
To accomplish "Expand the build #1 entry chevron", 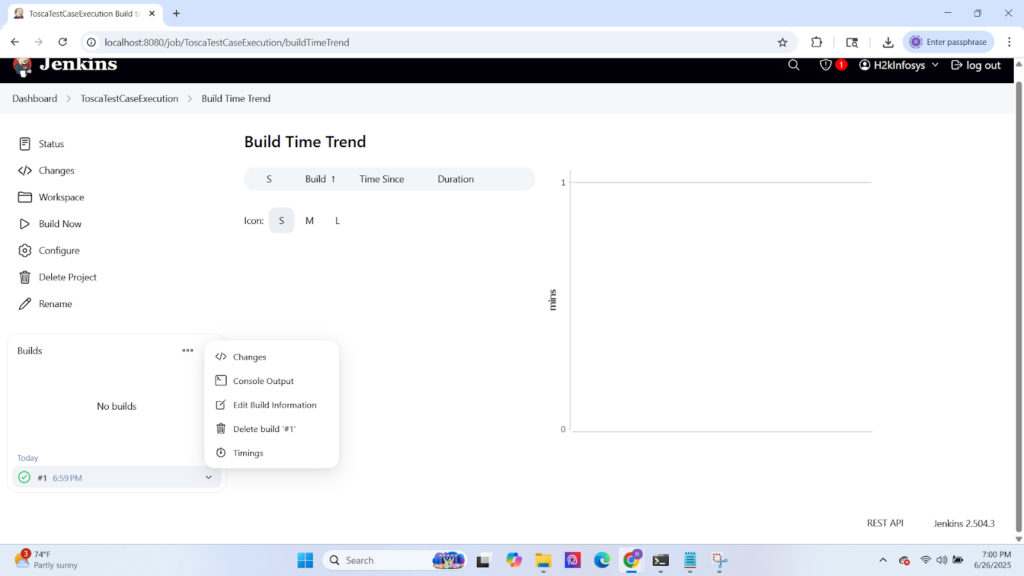I will (209, 477).
